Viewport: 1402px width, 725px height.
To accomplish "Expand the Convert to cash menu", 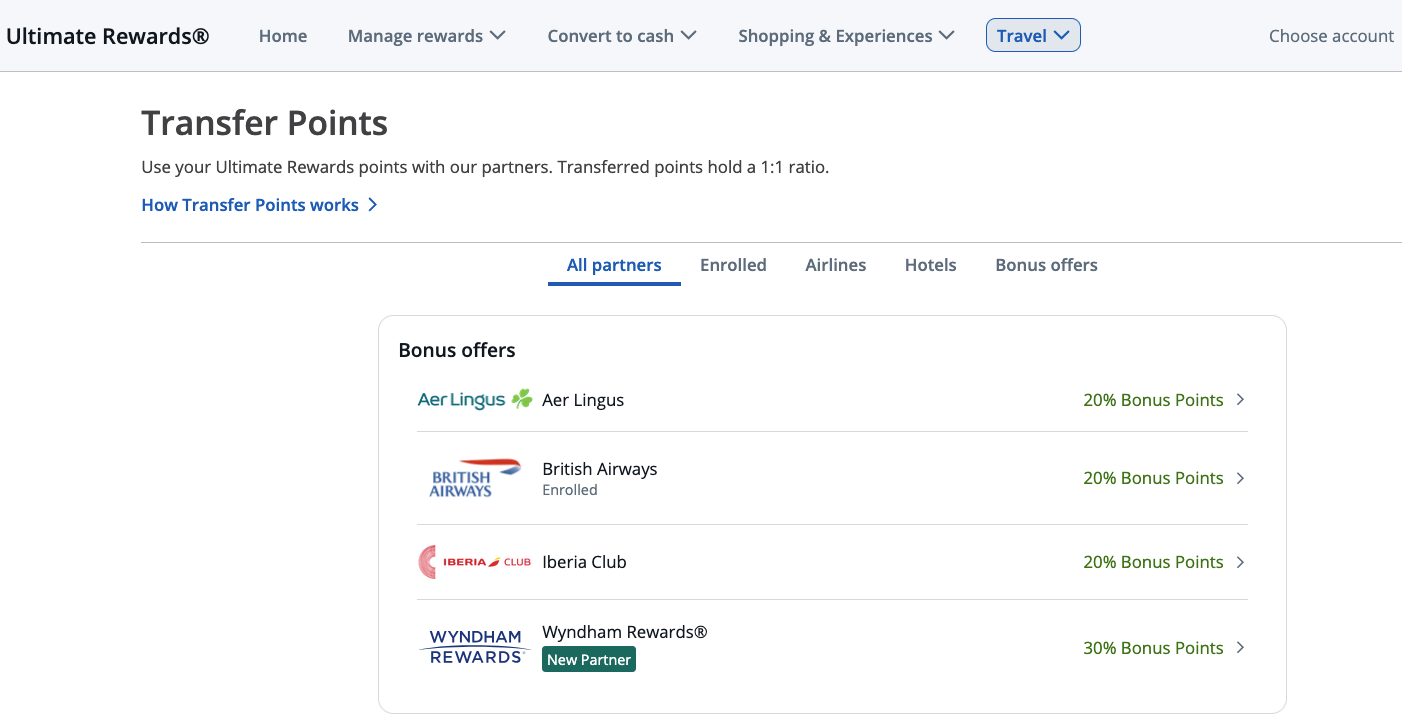I will click(x=622, y=35).
